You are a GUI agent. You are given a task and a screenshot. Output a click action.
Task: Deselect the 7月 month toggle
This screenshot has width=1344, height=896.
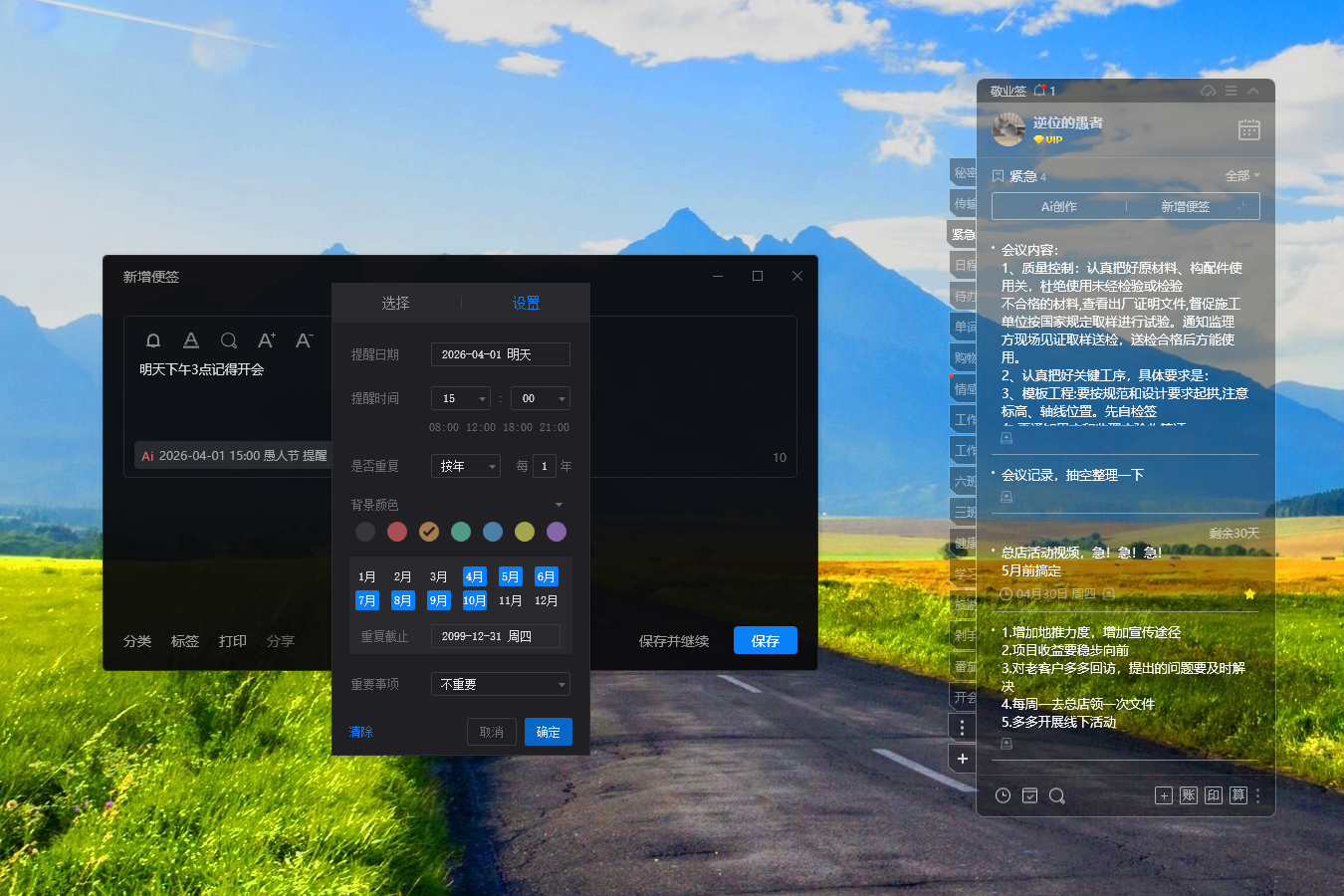point(367,600)
